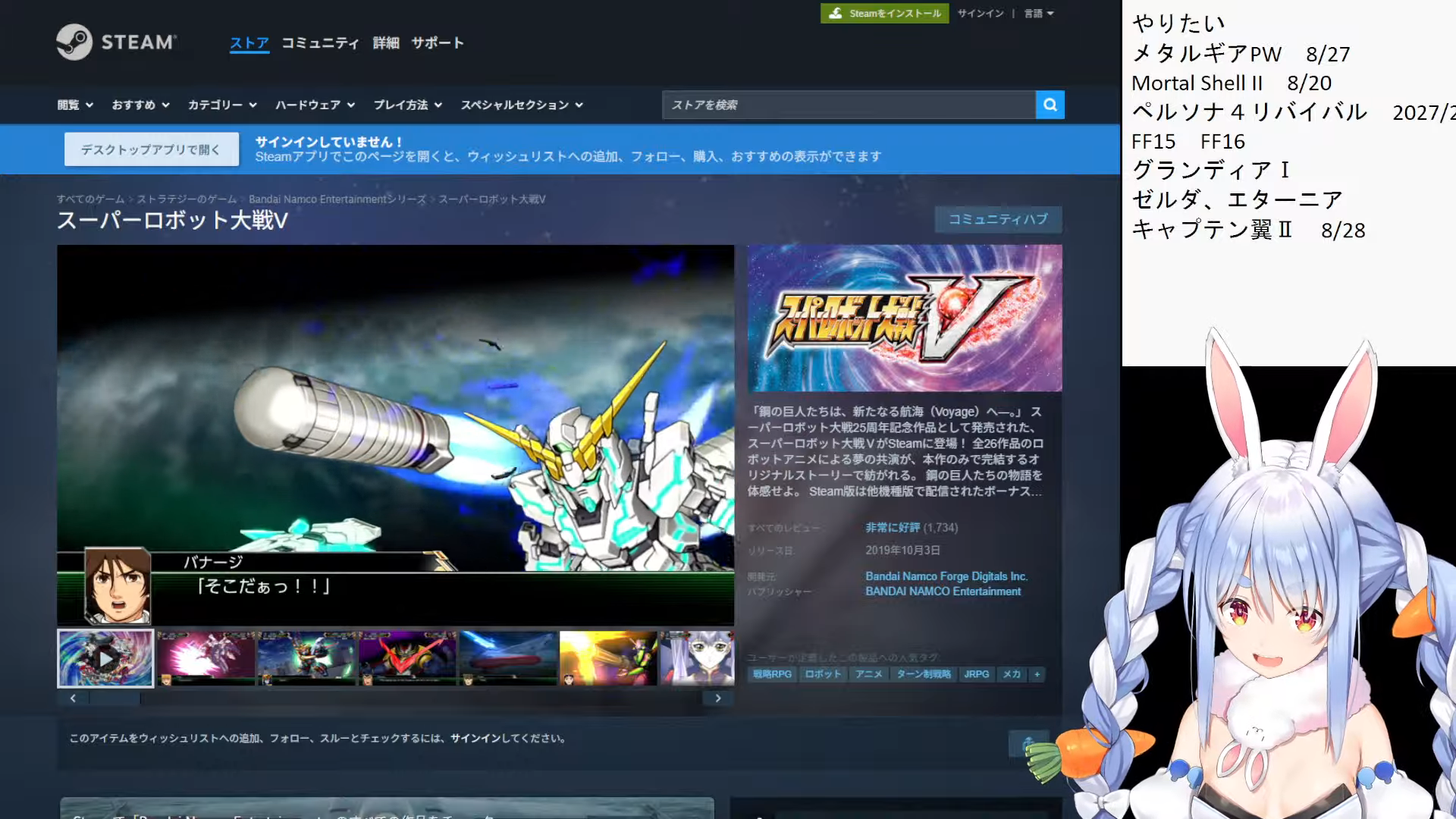
Task: Play the trailer video thumbnail
Action: [x=105, y=658]
